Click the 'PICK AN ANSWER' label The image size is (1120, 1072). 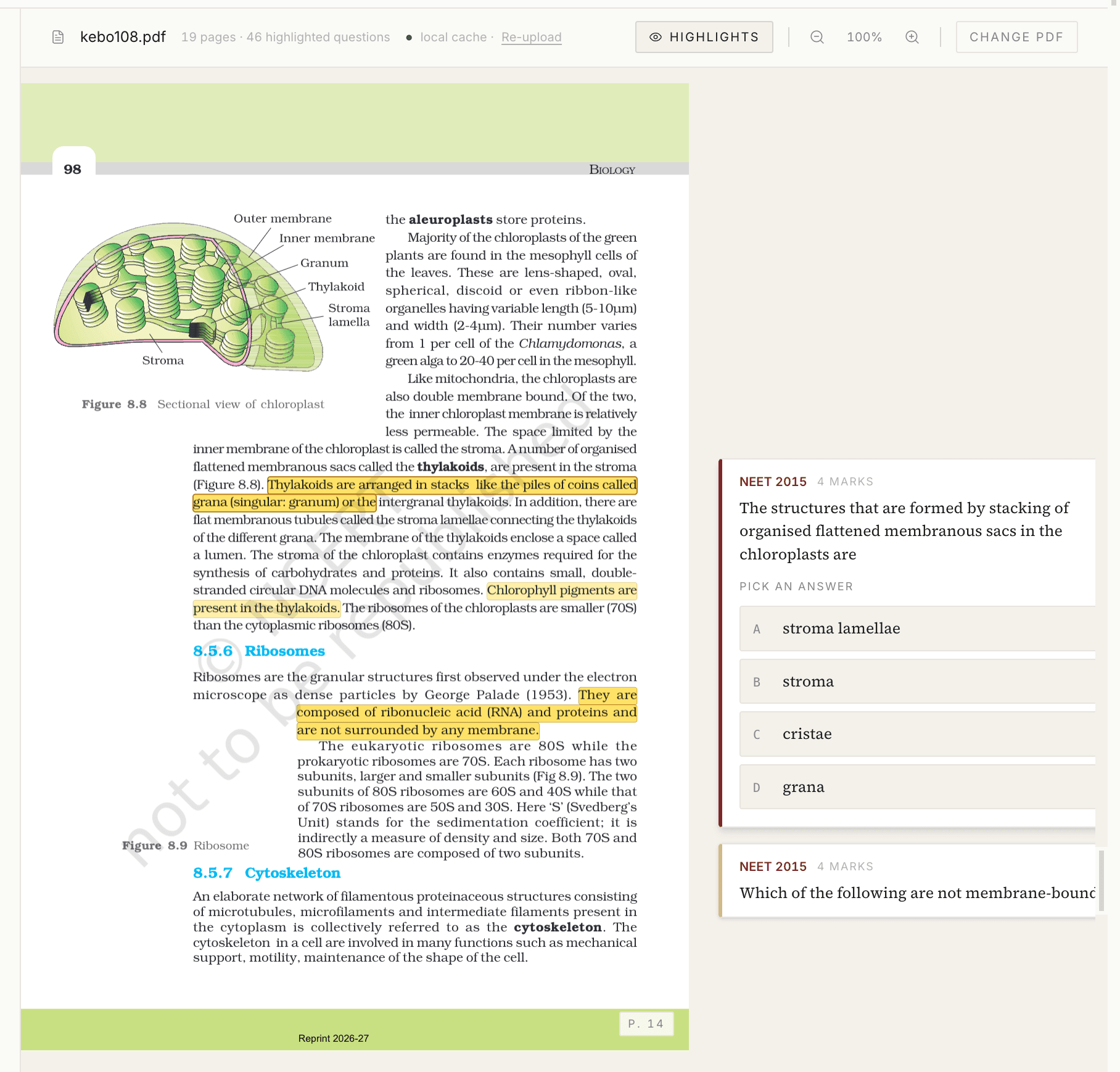796,587
